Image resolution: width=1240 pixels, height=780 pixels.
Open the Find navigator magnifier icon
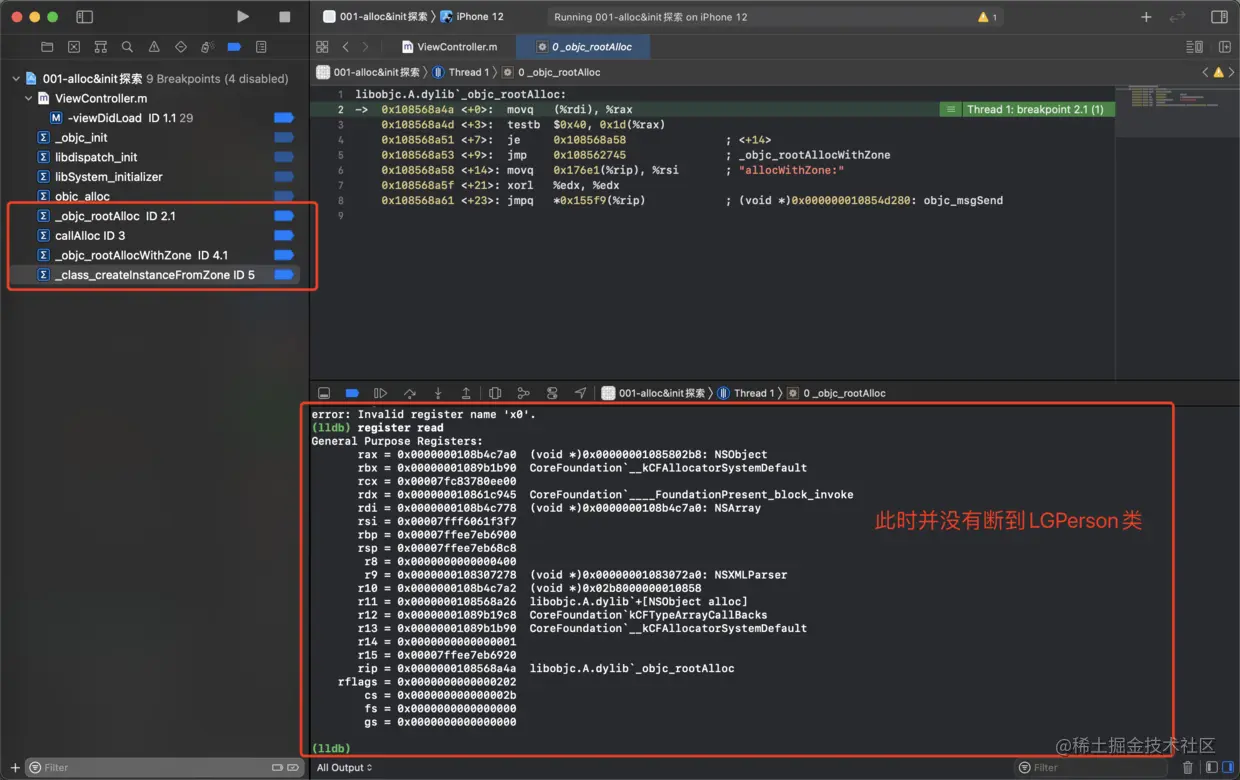(x=127, y=47)
